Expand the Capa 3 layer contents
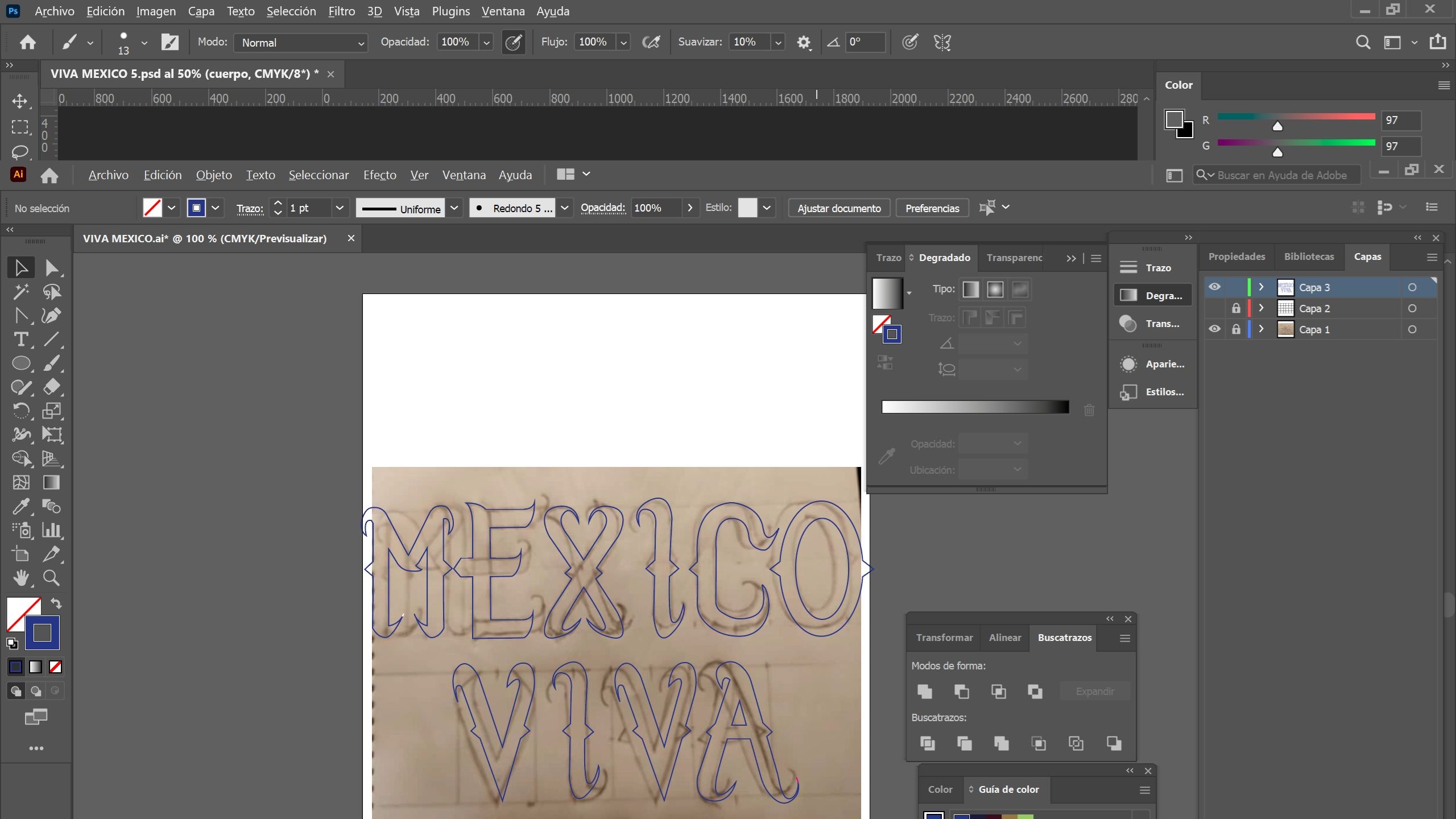The width and height of the screenshot is (1456, 819). pyautogui.click(x=1261, y=287)
